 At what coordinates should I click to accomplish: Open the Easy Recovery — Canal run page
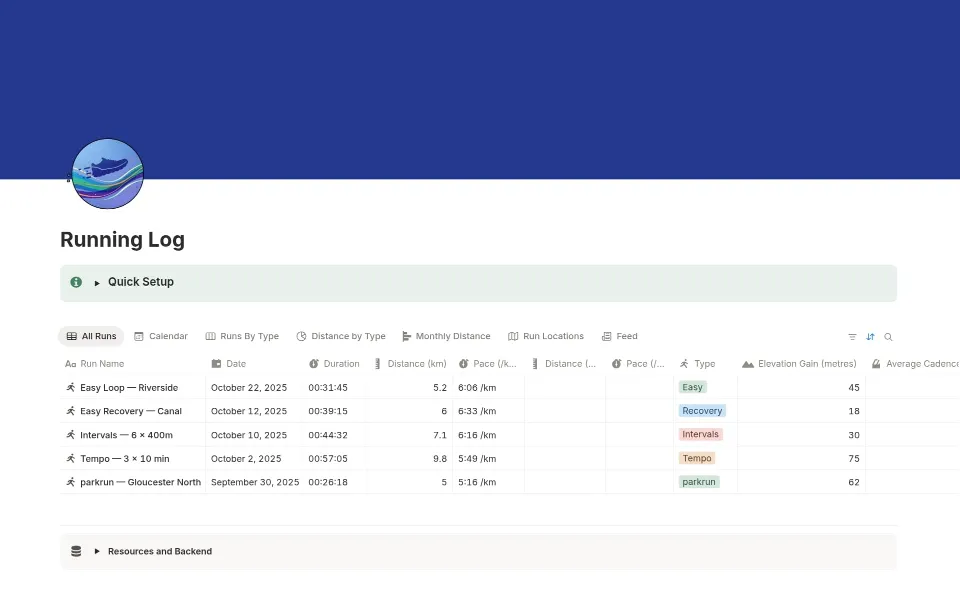click(131, 411)
